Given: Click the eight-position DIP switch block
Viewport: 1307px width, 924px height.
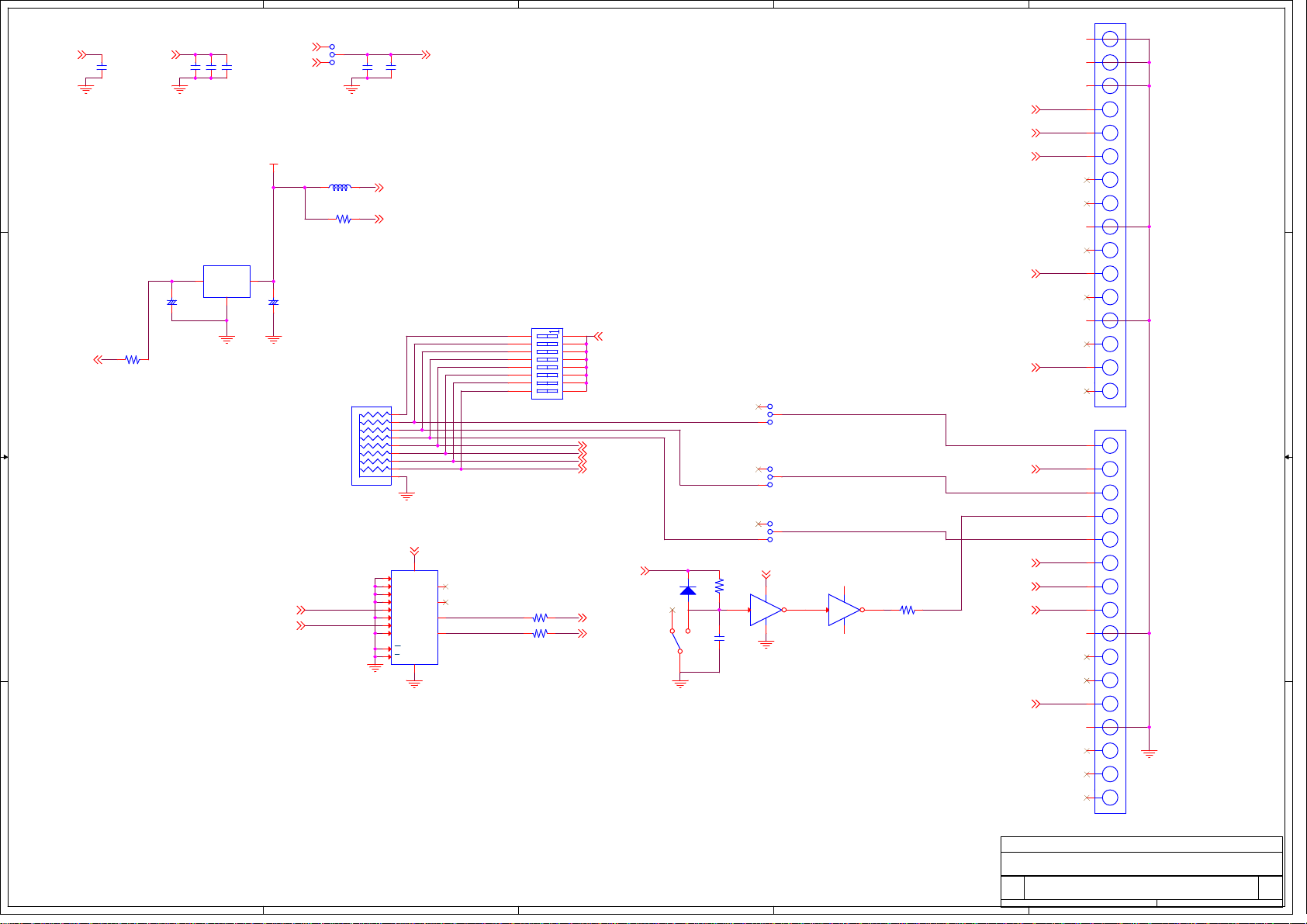Looking at the screenshot, I should click(x=547, y=364).
